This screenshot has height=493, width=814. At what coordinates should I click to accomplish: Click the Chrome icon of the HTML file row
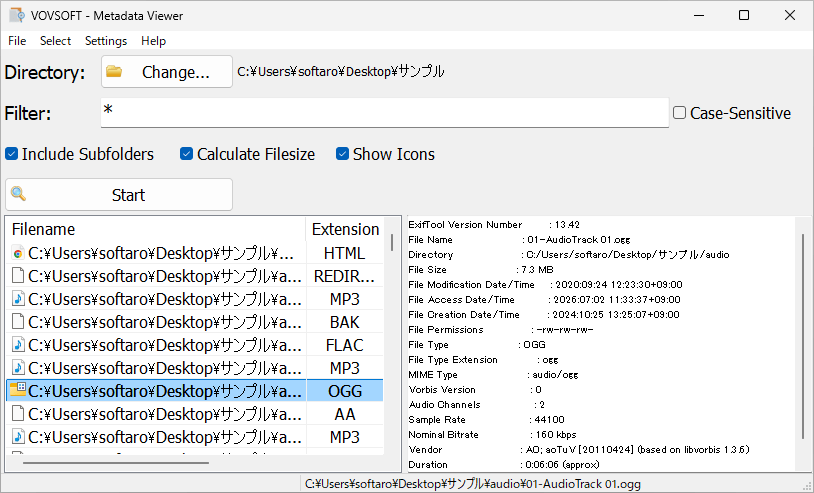pos(18,253)
